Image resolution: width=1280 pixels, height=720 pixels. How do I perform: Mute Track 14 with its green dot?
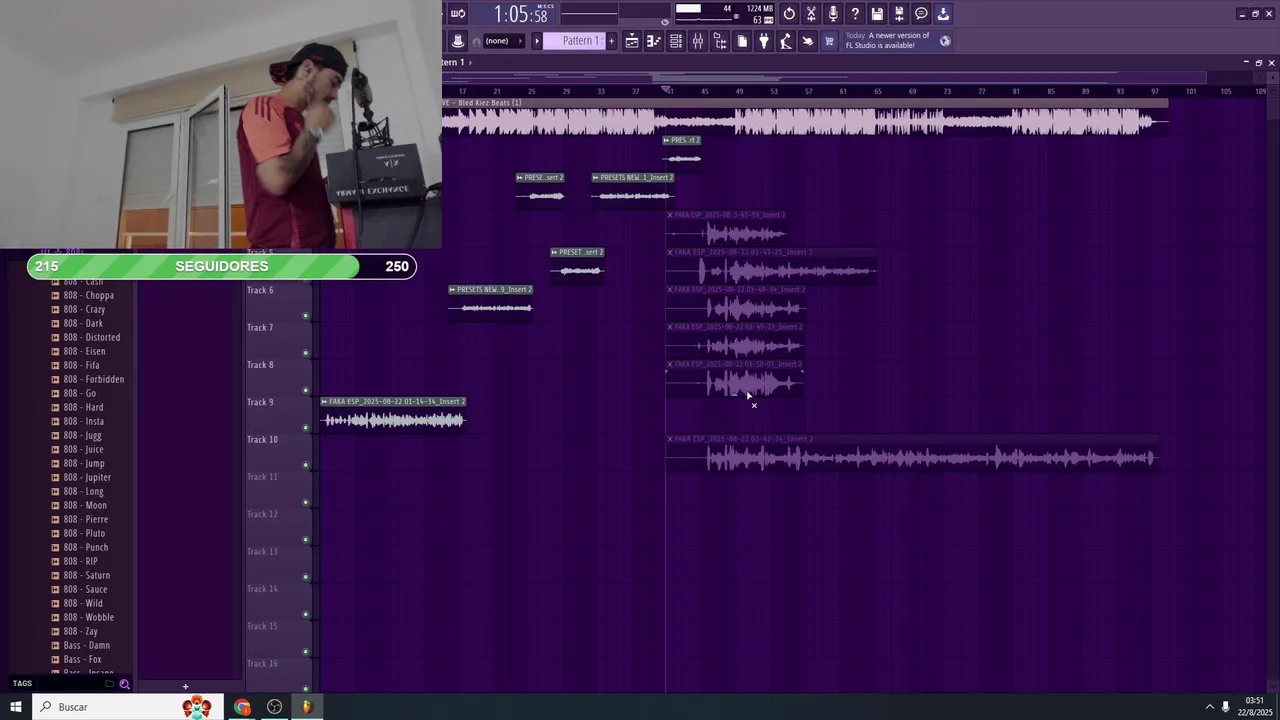(x=305, y=615)
